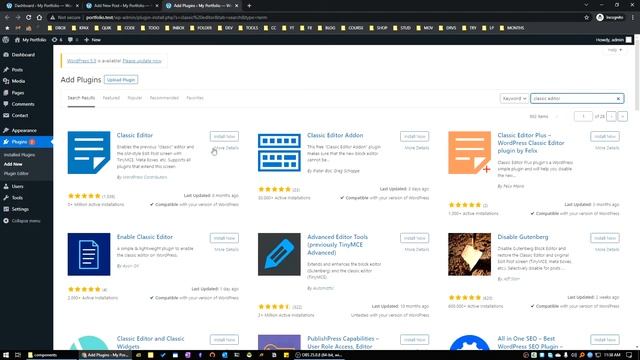The height and width of the screenshot is (360, 640).
Task: Switch to the Favorites tab
Action: [195, 98]
